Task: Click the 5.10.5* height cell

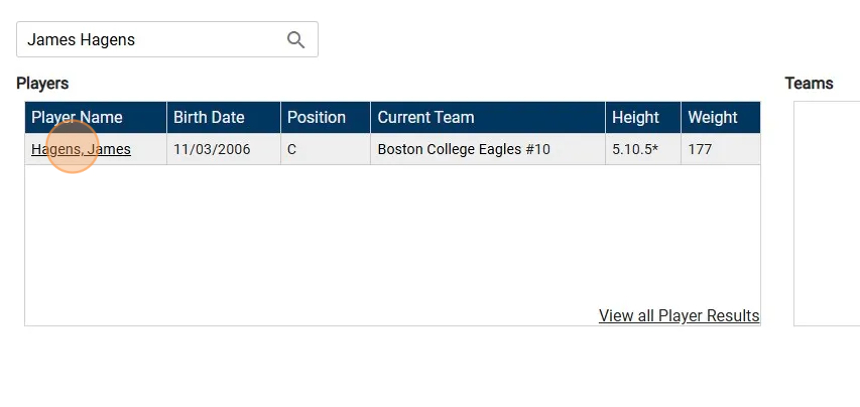Action: pyautogui.click(x=635, y=150)
